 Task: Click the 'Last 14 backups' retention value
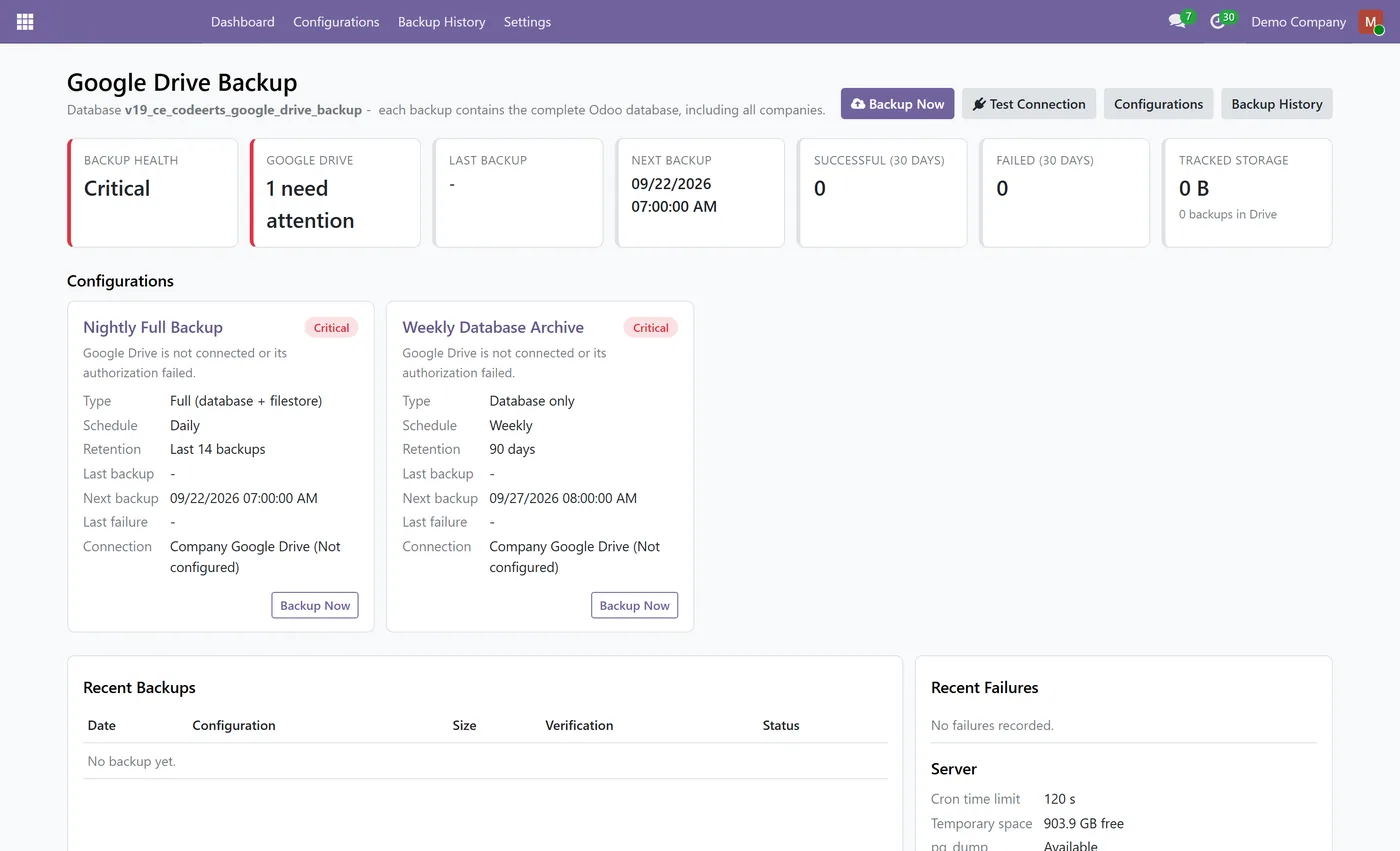[x=218, y=449]
